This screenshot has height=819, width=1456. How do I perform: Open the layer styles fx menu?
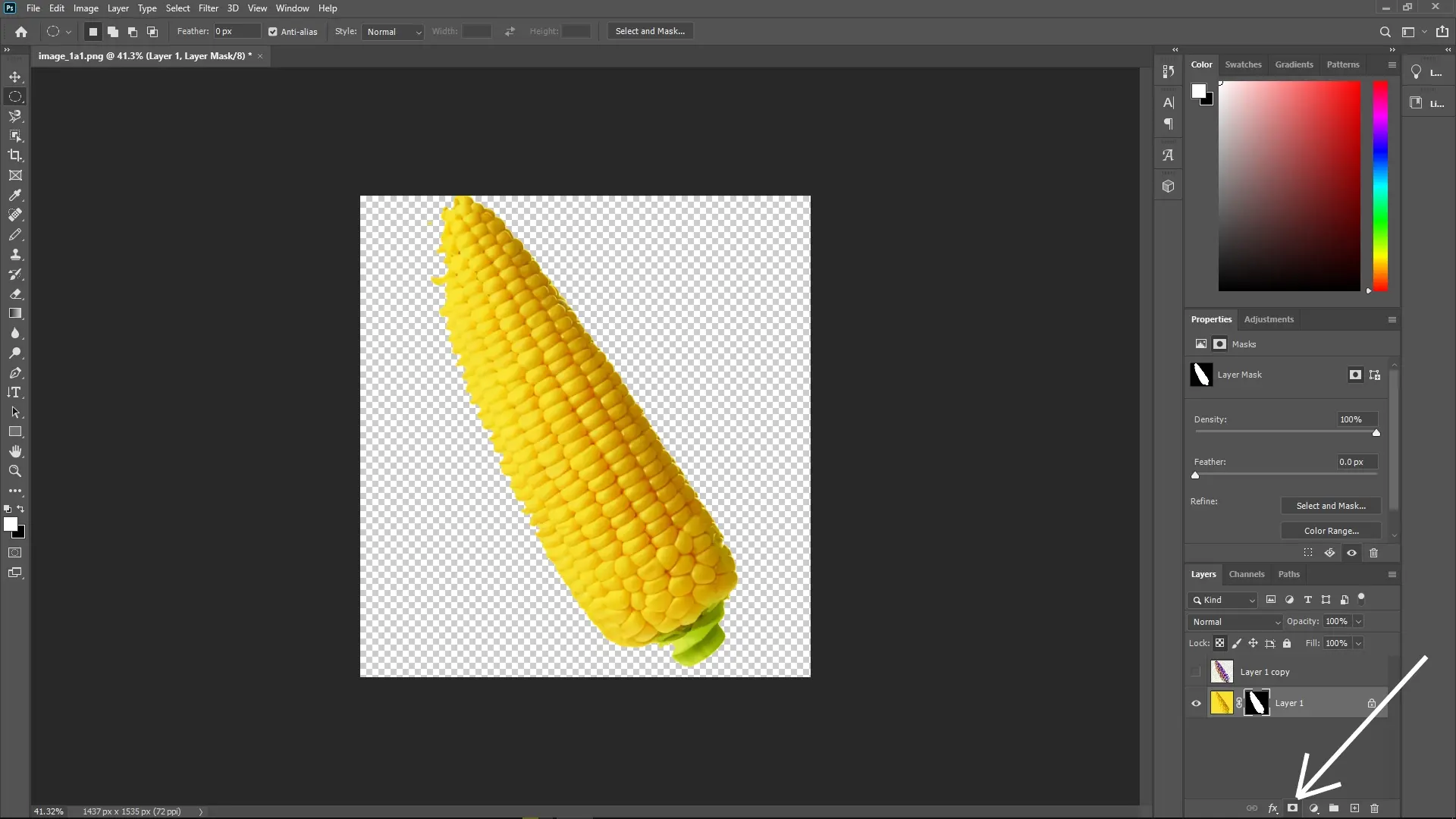pyautogui.click(x=1273, y=809)
